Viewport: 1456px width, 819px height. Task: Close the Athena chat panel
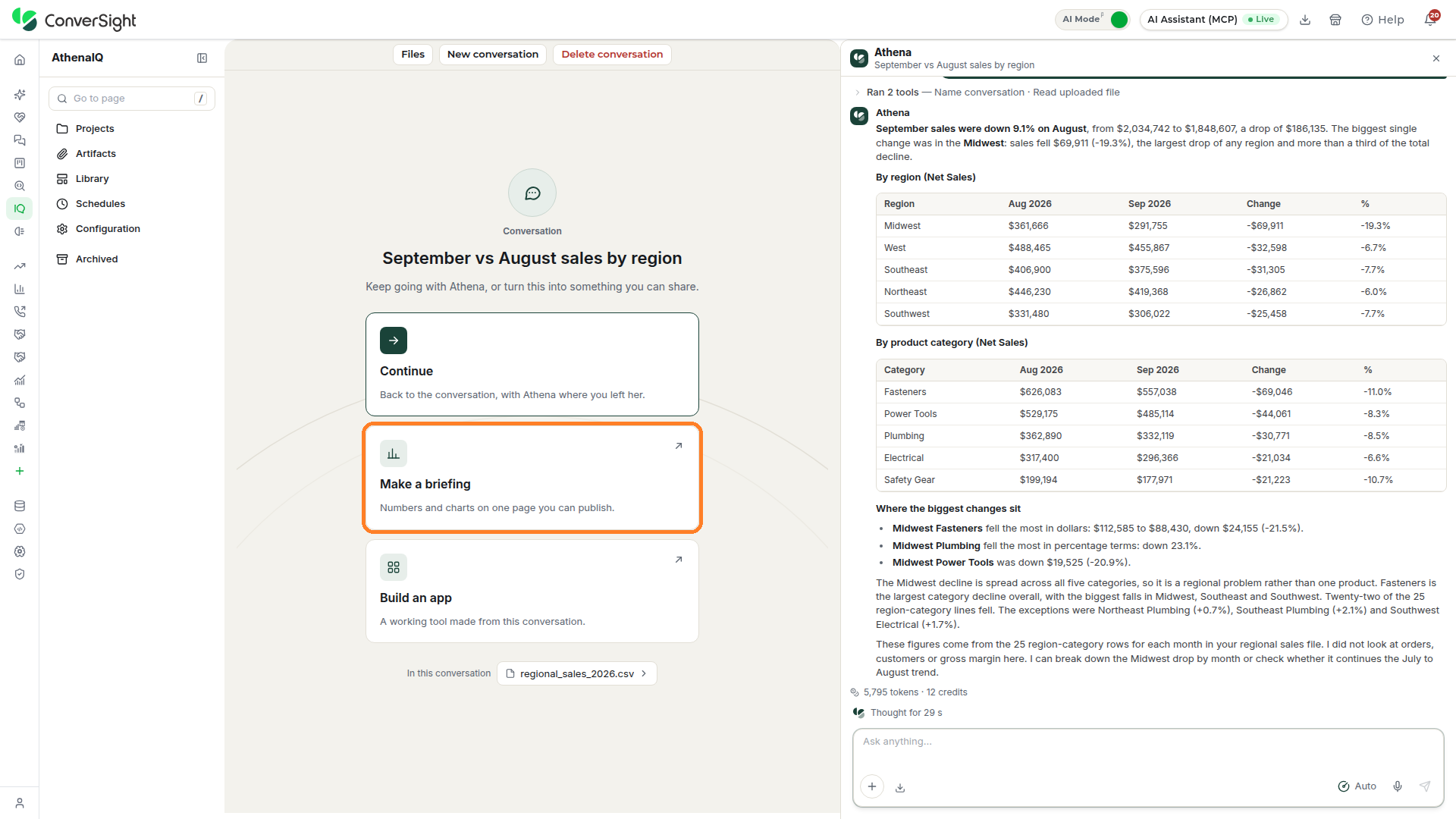(x=1436, y=58)
